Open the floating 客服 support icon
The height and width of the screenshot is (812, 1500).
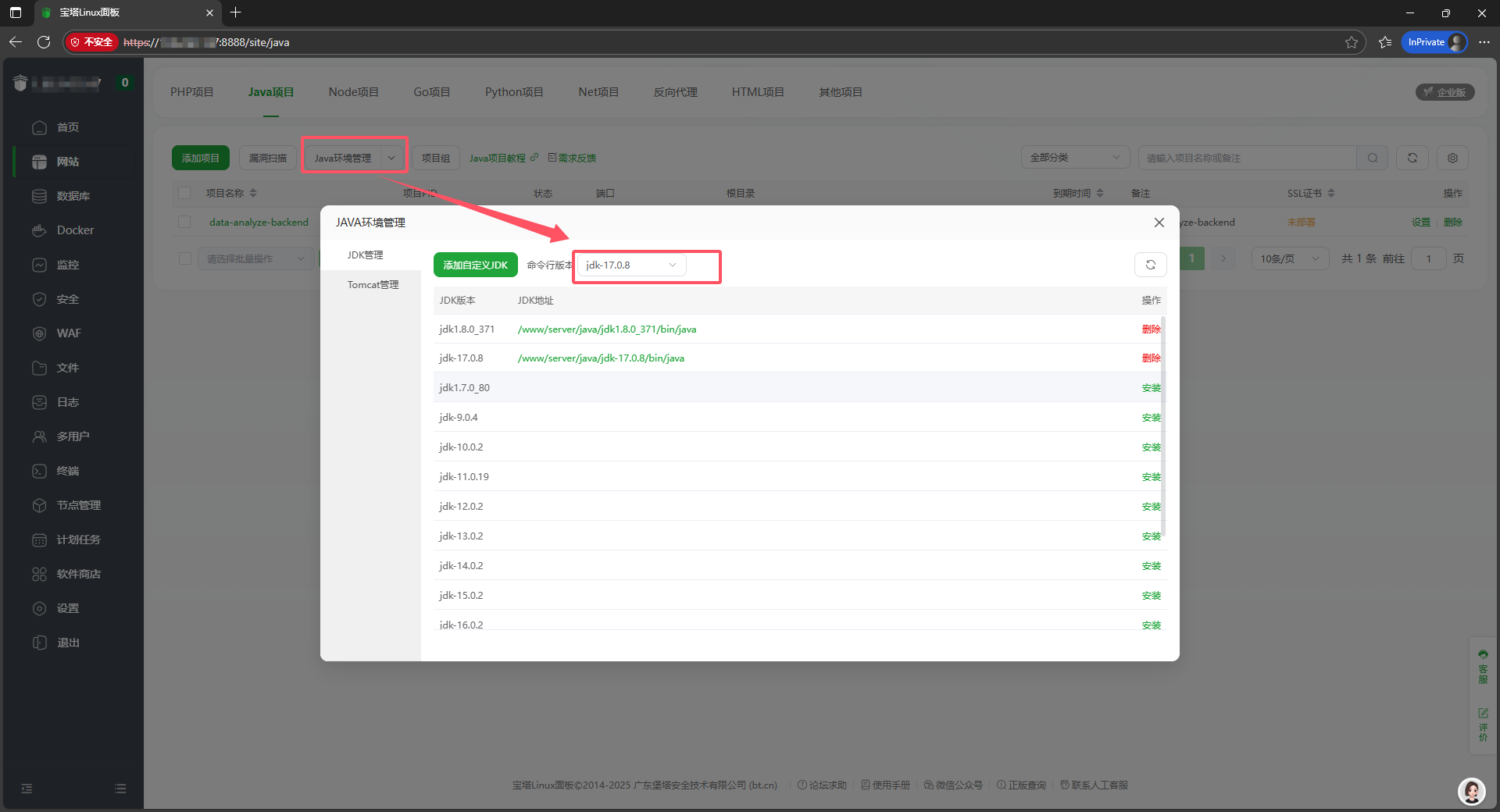(x=1483, y=664)
